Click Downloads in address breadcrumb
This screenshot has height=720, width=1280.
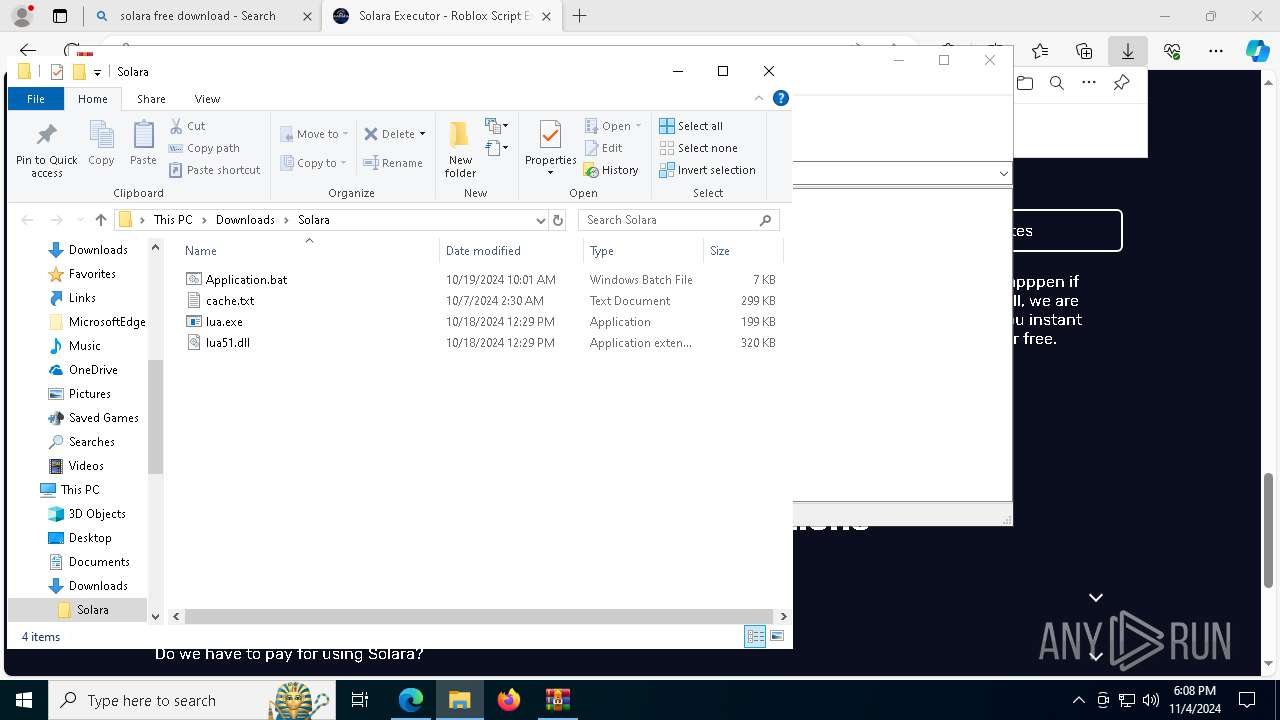[x=245, y=220]
